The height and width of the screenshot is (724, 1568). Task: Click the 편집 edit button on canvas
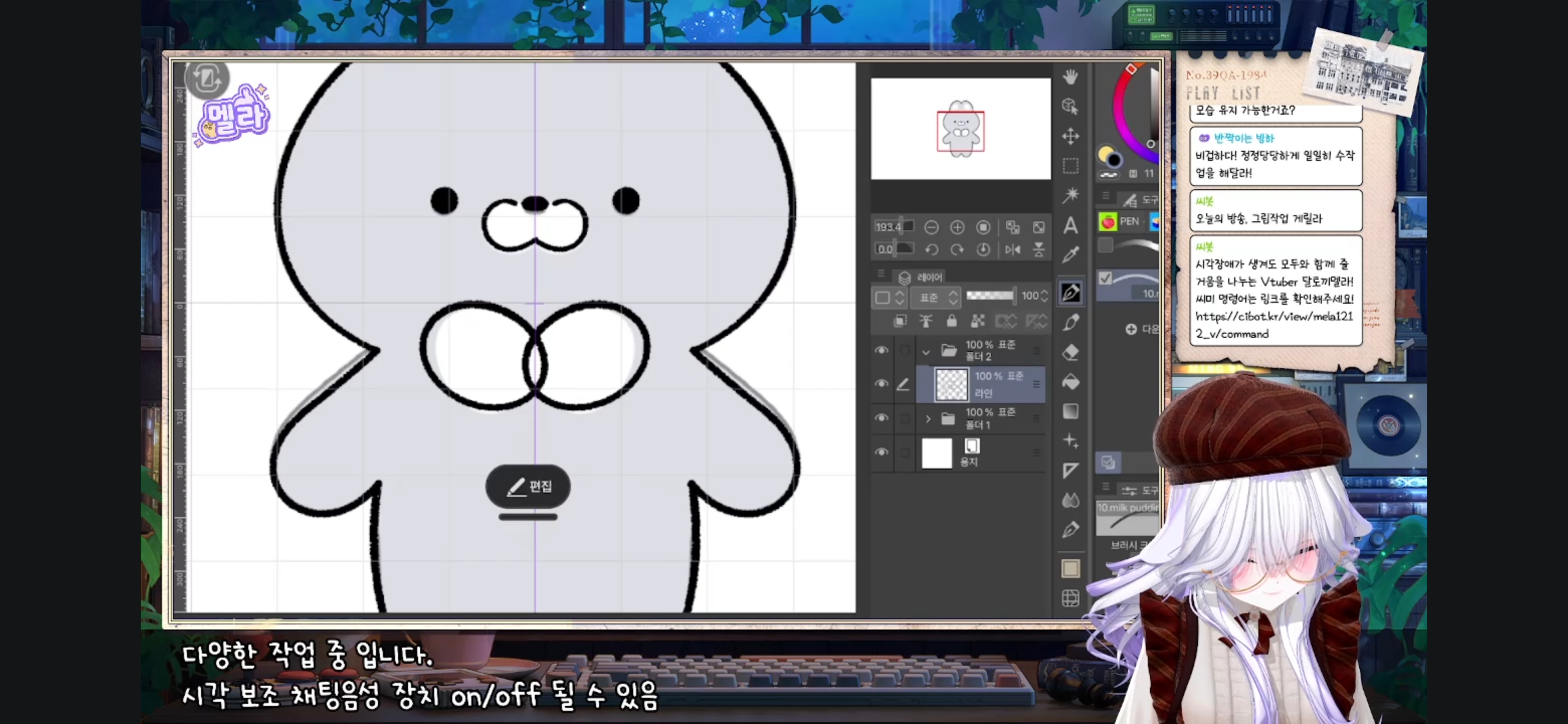tap(528, 486)
